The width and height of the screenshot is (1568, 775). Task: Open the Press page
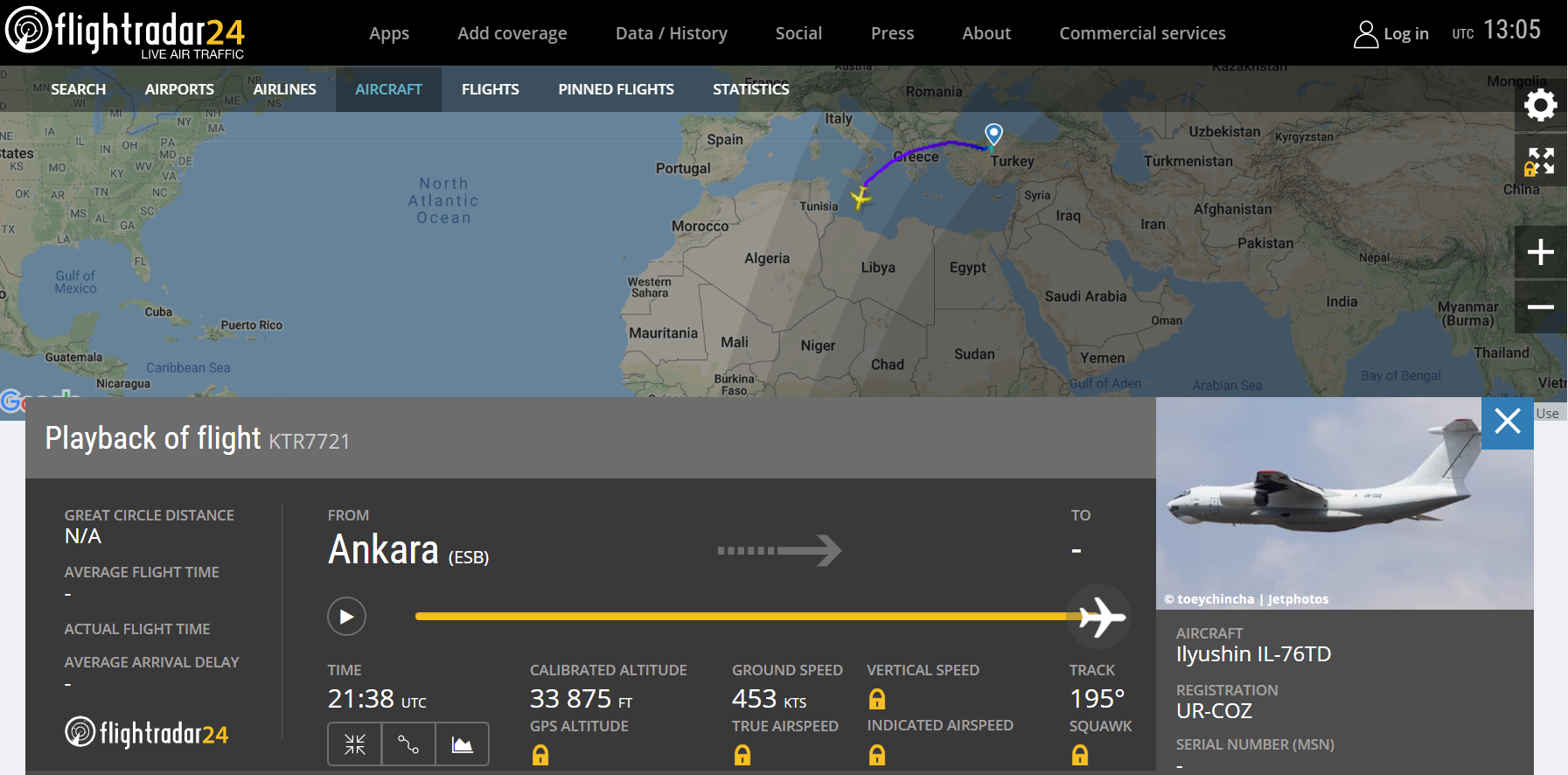(892, 33)
